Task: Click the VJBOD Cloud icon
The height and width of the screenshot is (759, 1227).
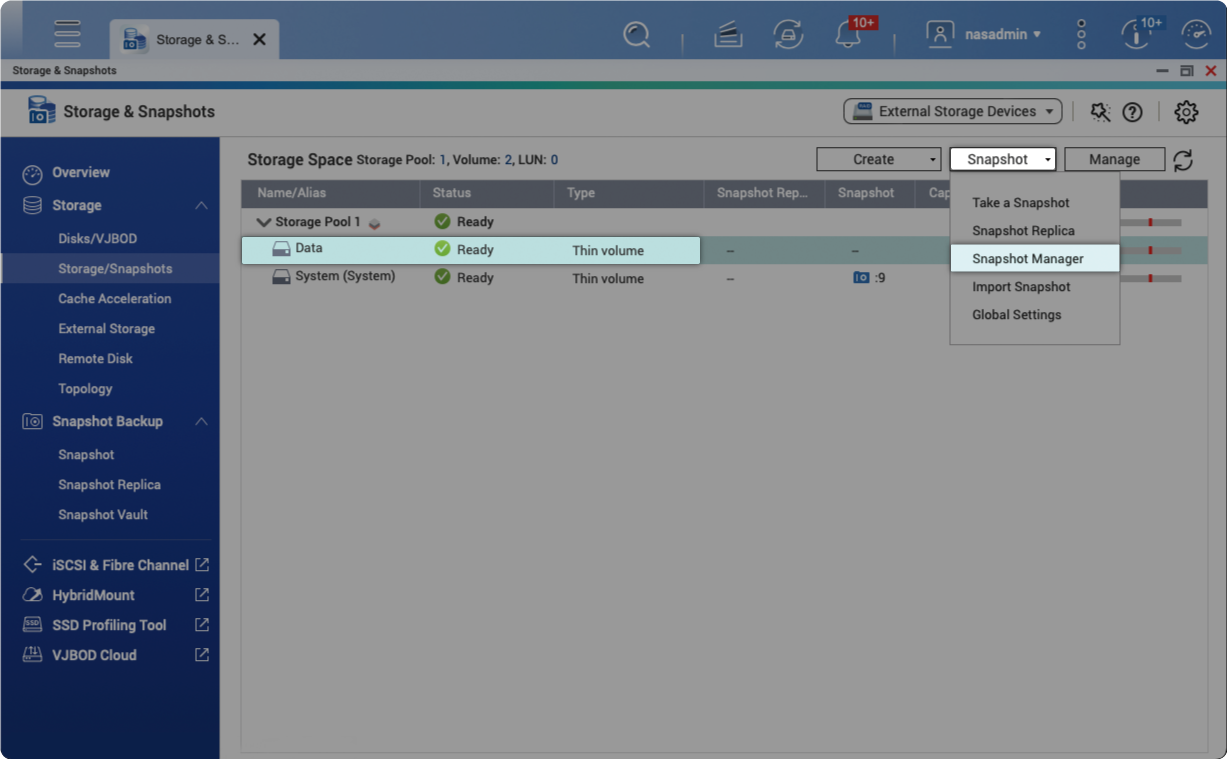Action: click(32, 655)
